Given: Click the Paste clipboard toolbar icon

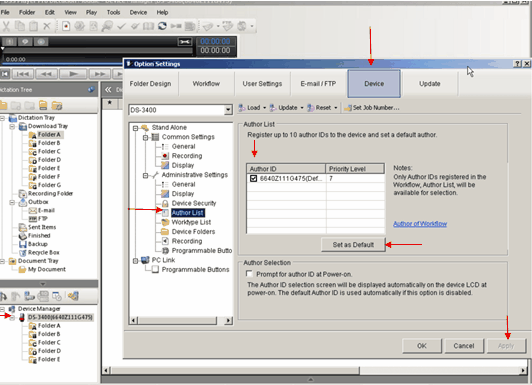Looking at the screenshot, I should pyautogui.click(x=33, y=26).
